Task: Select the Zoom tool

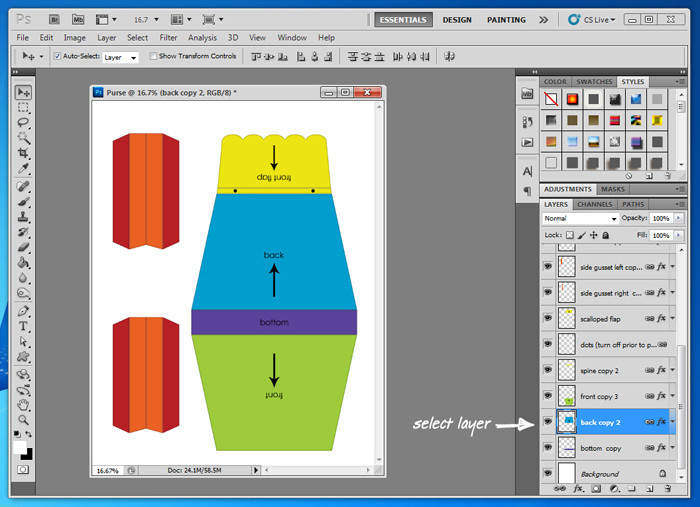Action: point(23,420)
